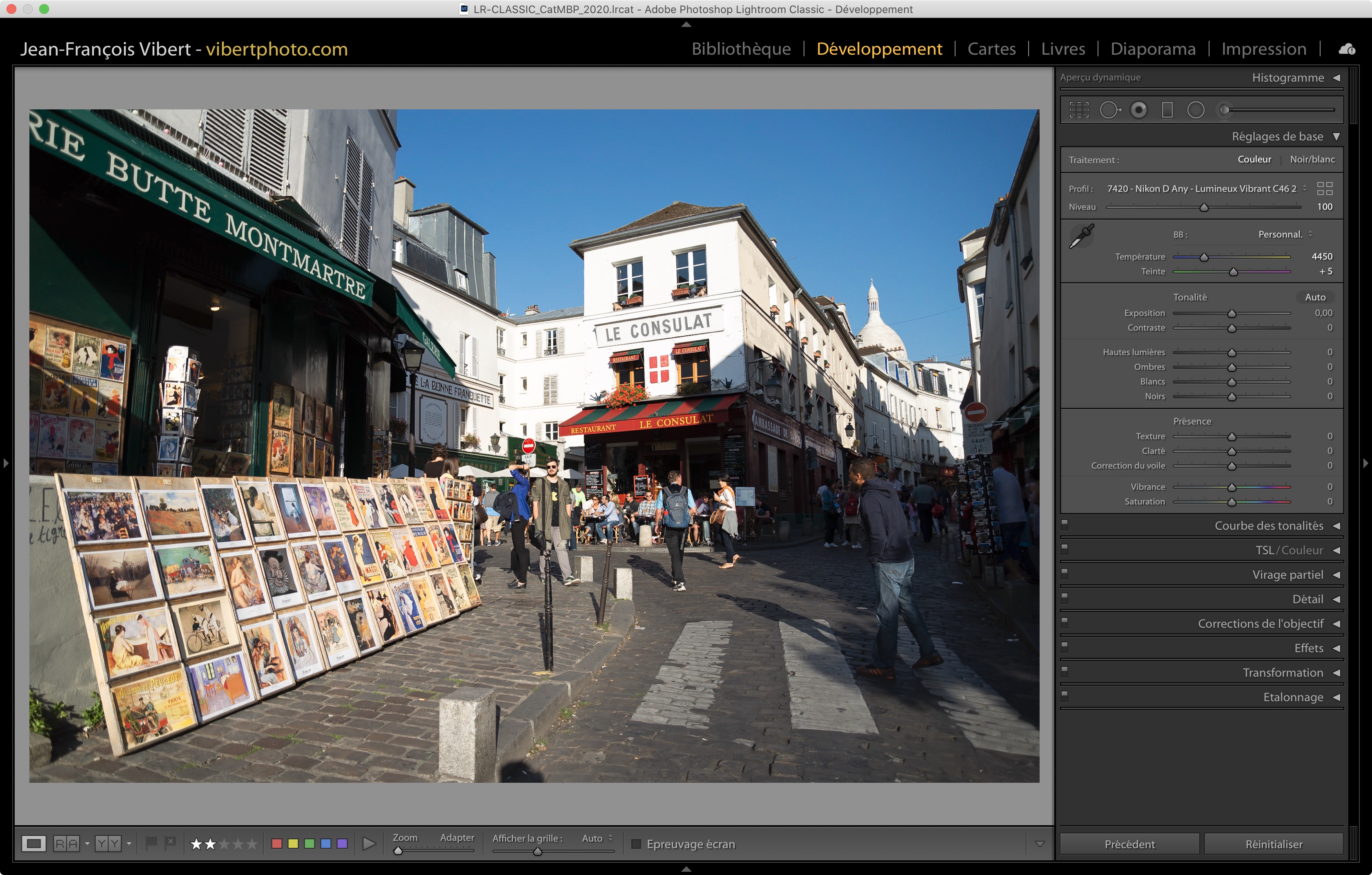Image resolution: width=1372 pixels, height=875 pixels.
Task: Select the Crop overlay tool
Action: (x=1078, y=110)
